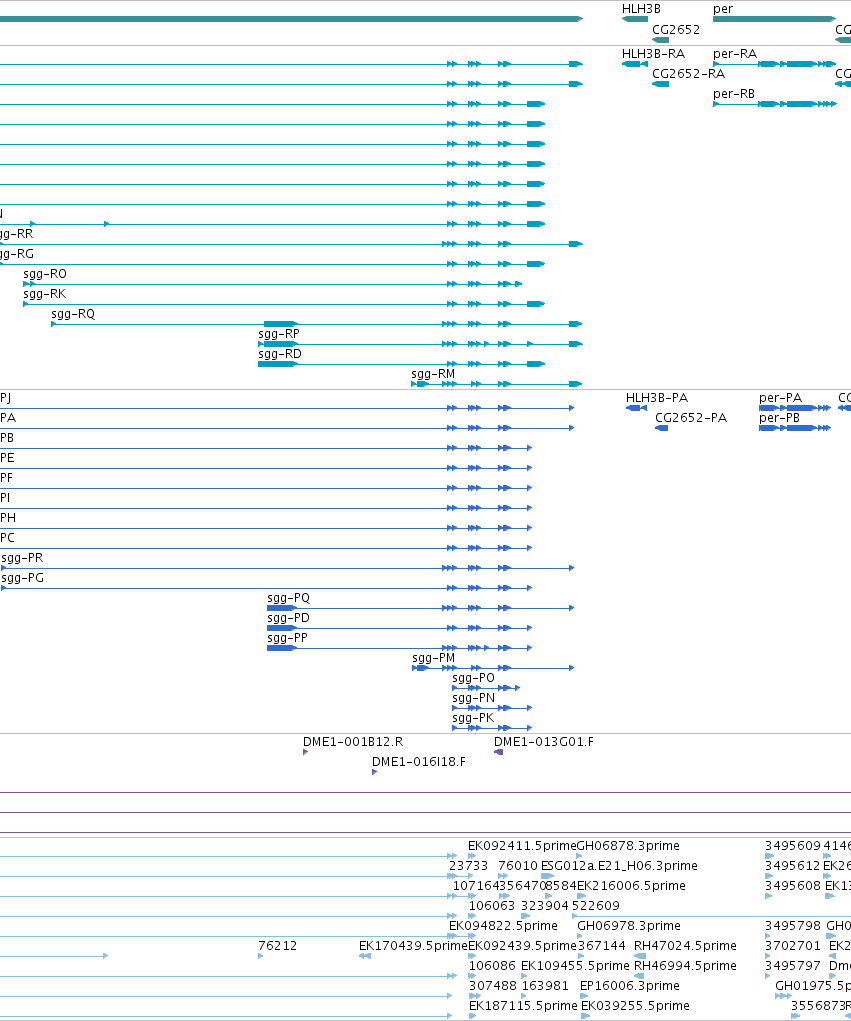
Task: Select the 522609 feature label
Action: (596, 906)
